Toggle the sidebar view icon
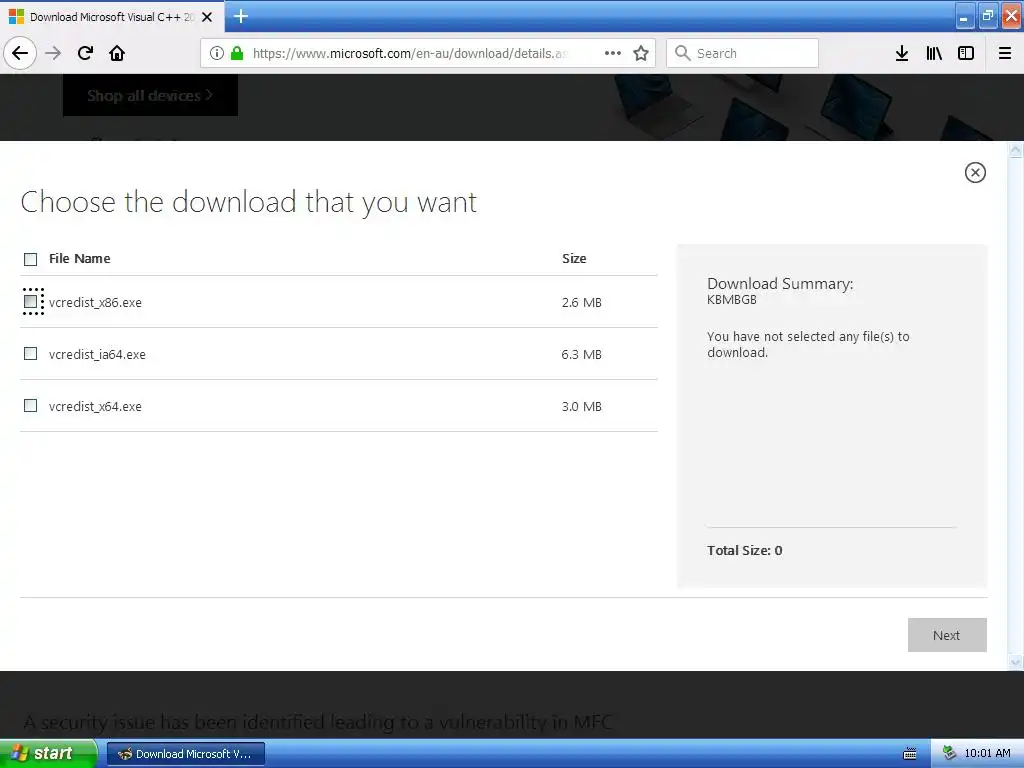 coord(966,53)
